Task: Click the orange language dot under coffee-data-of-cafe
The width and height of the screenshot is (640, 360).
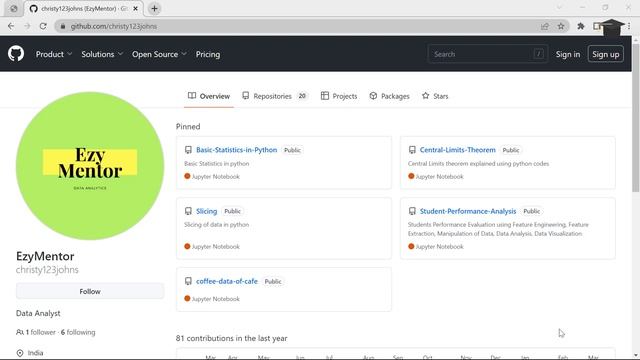Action: (187, 299)
